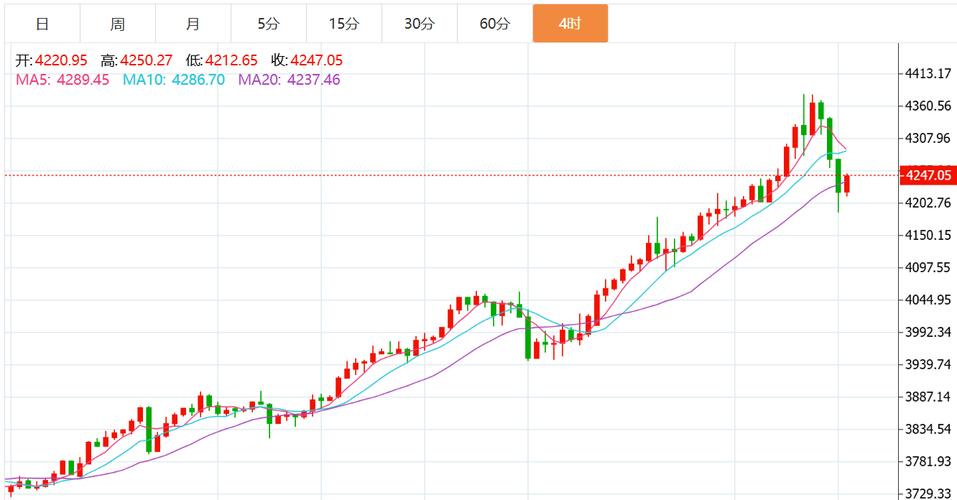Viewport: 957px width, 500px height.
Task: Select the 15分 interval tab
Action: [x=343, y=24]
